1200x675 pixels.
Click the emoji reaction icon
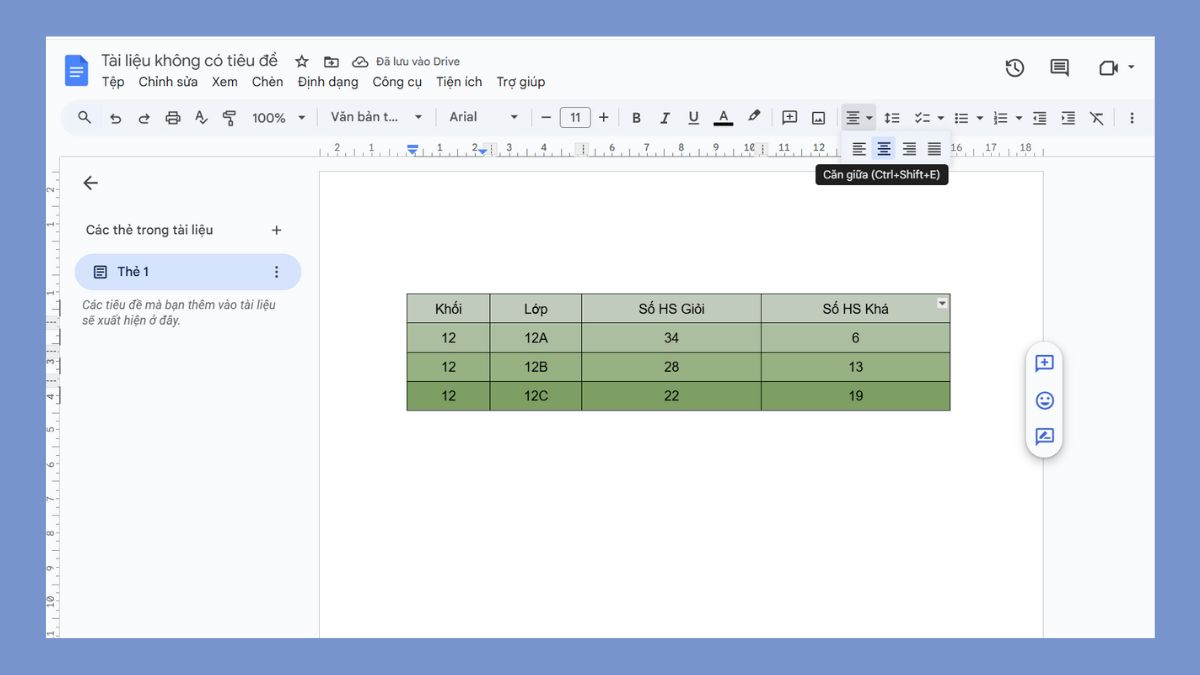tap(1044, 400)
